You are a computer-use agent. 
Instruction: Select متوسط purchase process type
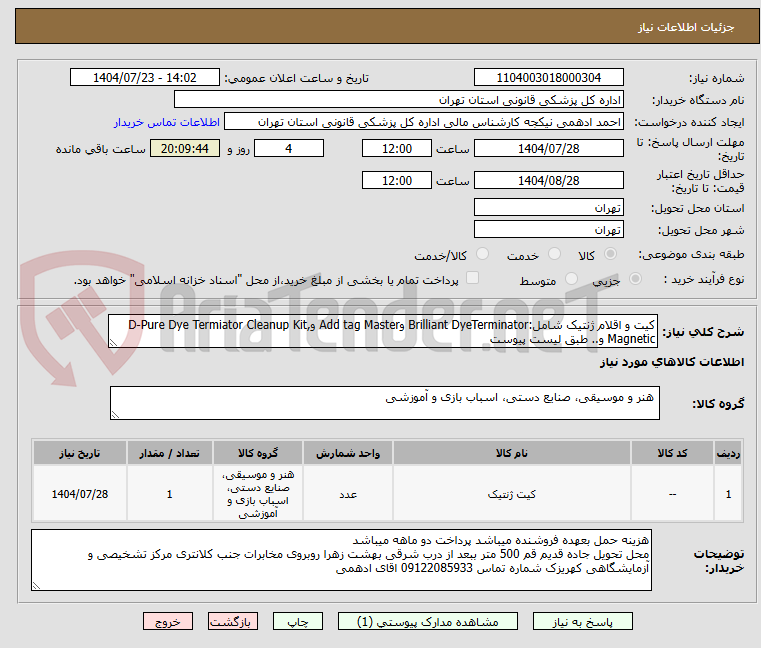click(572, 280)
